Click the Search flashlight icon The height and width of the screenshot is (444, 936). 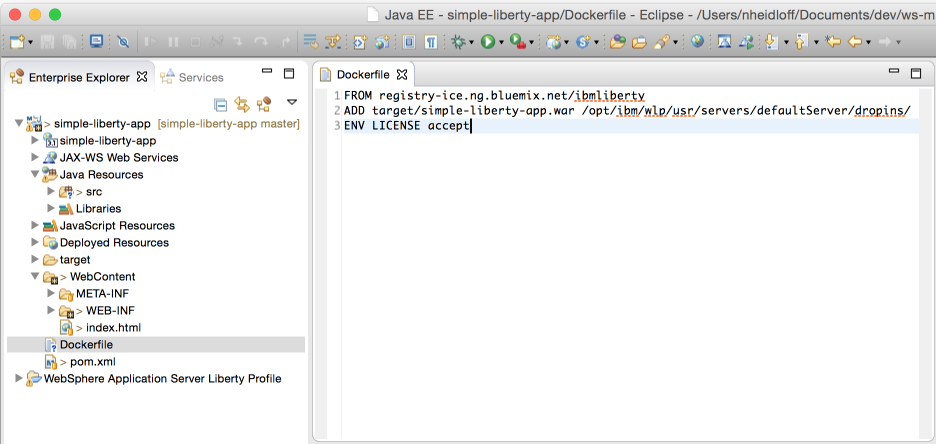coord(661,42)
